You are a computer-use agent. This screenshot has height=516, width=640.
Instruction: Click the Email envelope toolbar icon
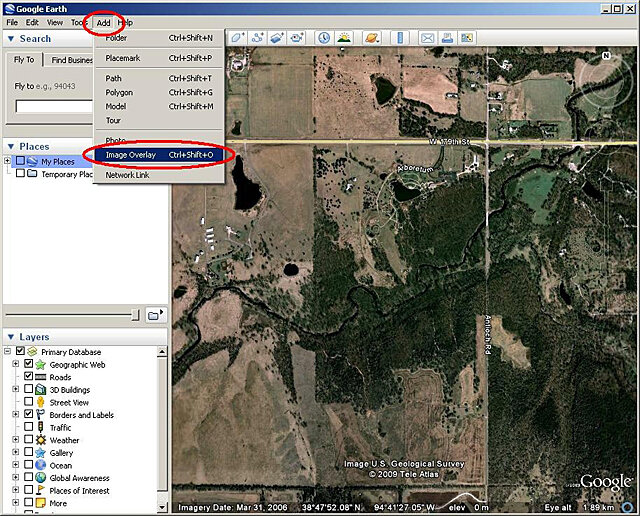pyautogui.click(x=428, y=38)
